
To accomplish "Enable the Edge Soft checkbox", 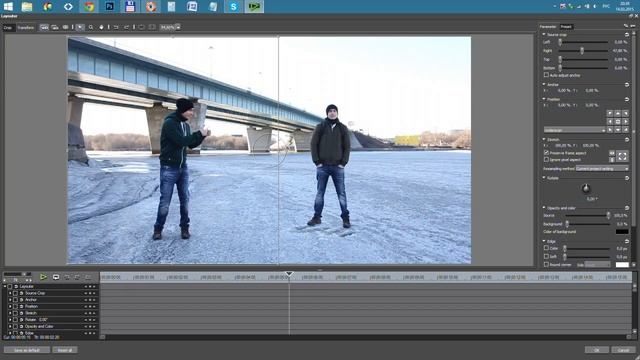I will pos(546,256).
